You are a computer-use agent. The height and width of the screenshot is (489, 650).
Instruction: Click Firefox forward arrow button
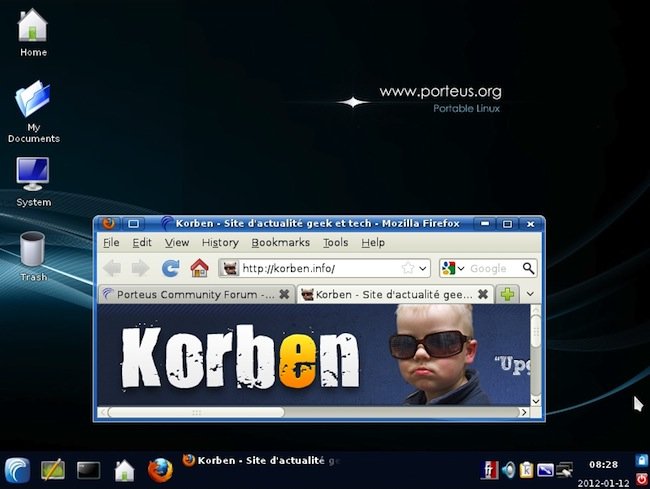coord(141,268)
